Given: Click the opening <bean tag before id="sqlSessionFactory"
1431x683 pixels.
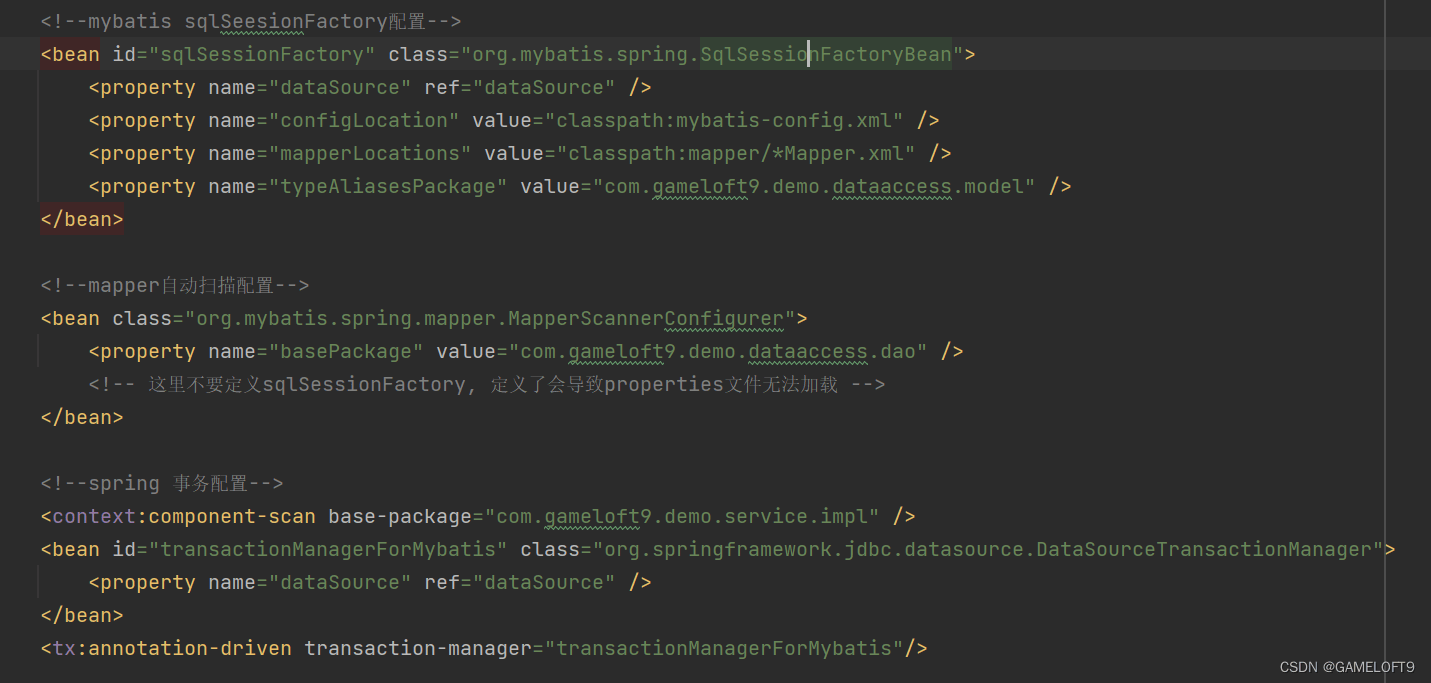Looking at the screenshot, I should (x=70, y=54).
